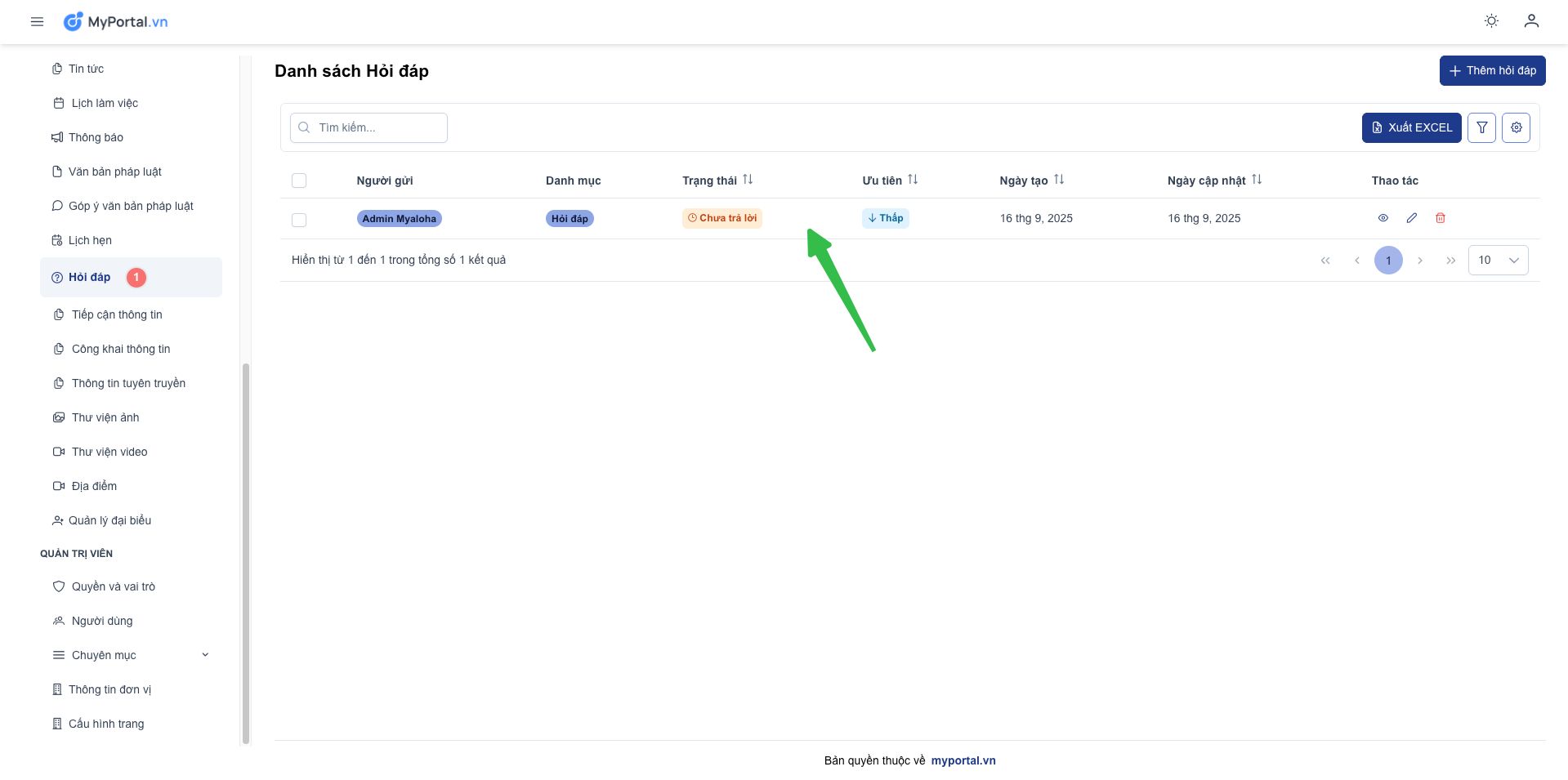Export list with Xuất EXCEL button

coord(1411,127)
